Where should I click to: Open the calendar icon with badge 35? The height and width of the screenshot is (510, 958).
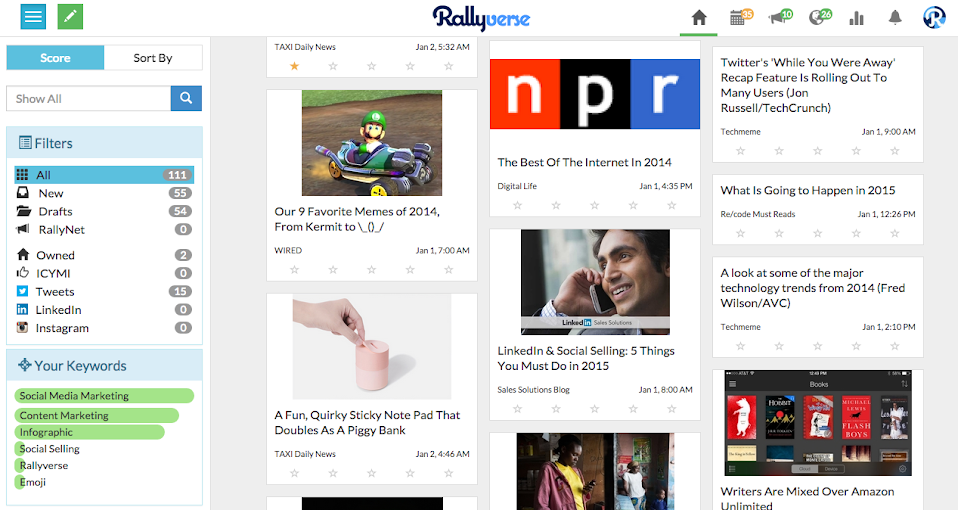coord(740,16)
